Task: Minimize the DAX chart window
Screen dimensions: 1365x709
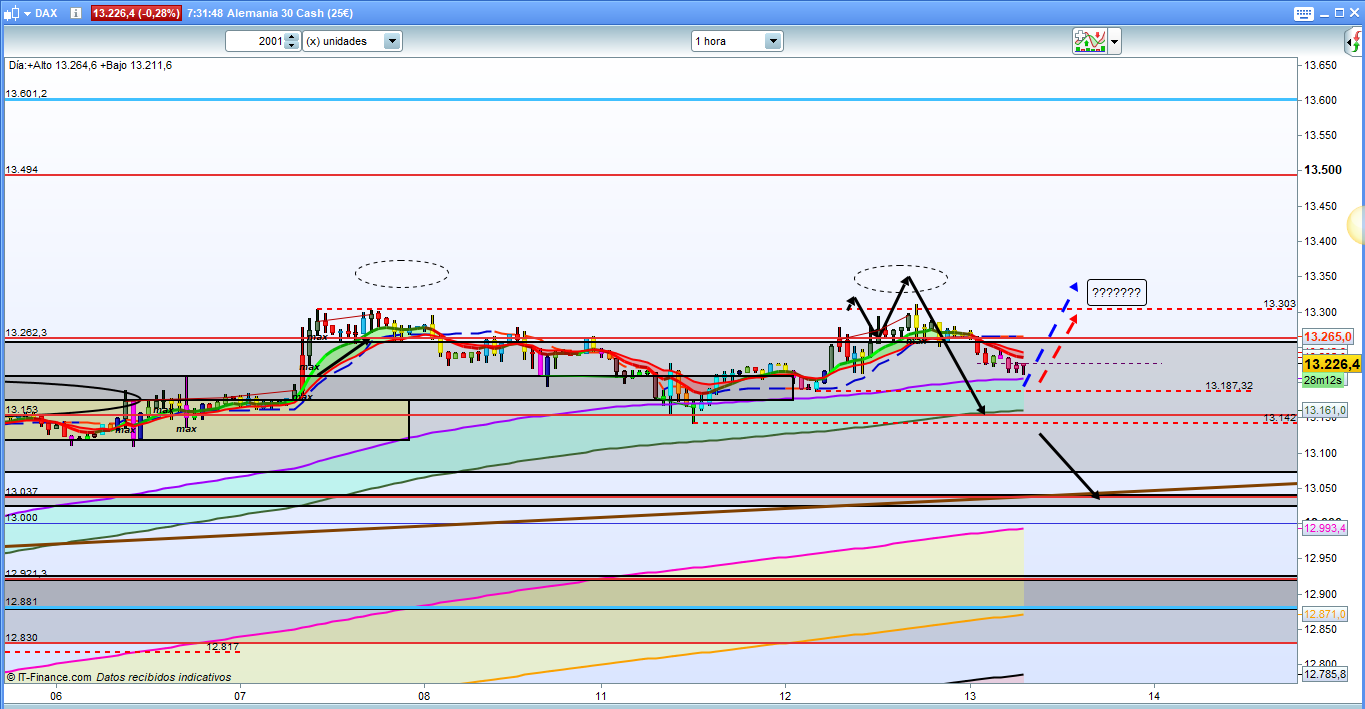Action: pos(1321,13)
